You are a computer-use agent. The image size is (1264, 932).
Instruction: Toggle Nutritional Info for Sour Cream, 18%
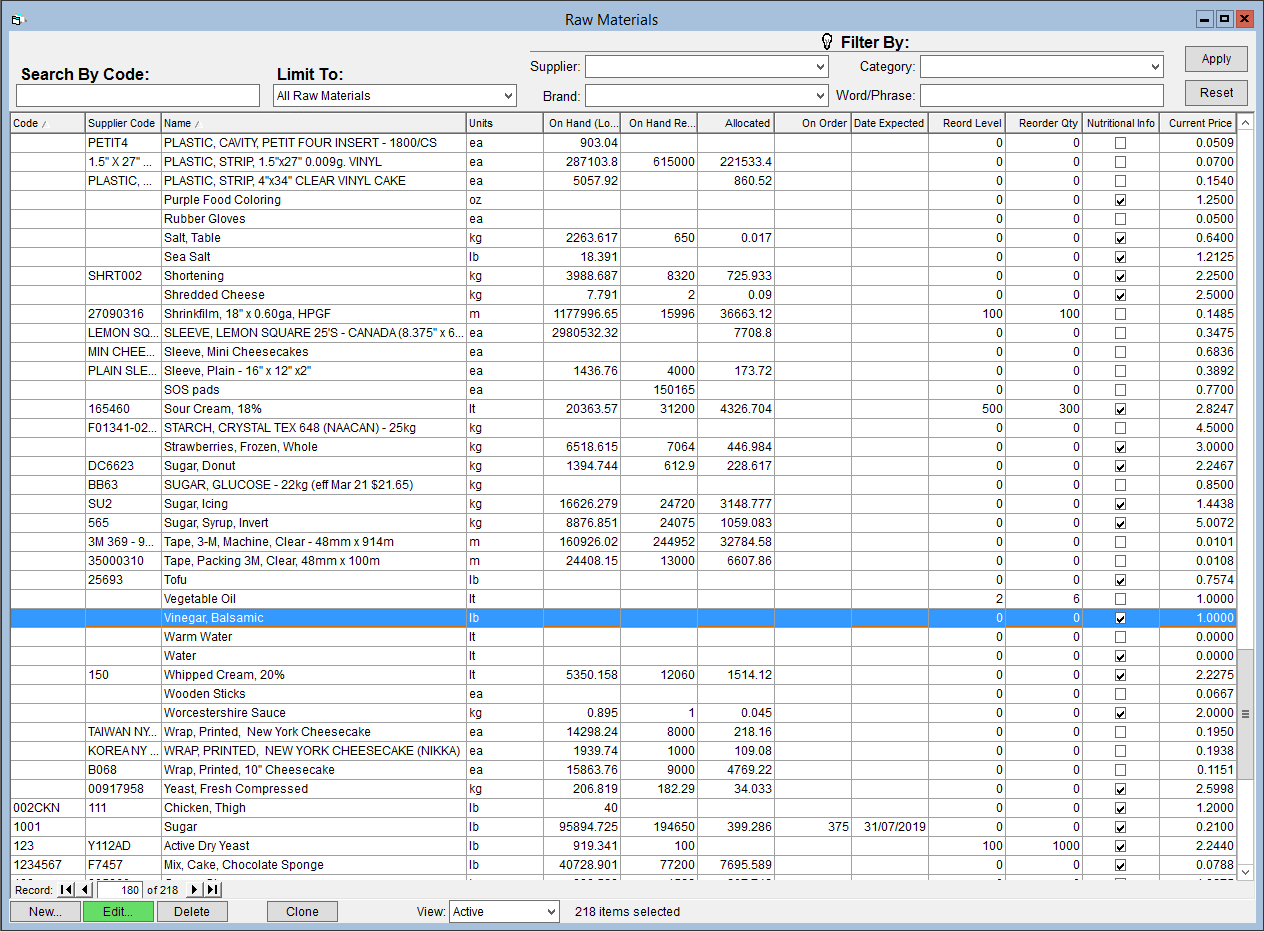[x=1121, y=409]
